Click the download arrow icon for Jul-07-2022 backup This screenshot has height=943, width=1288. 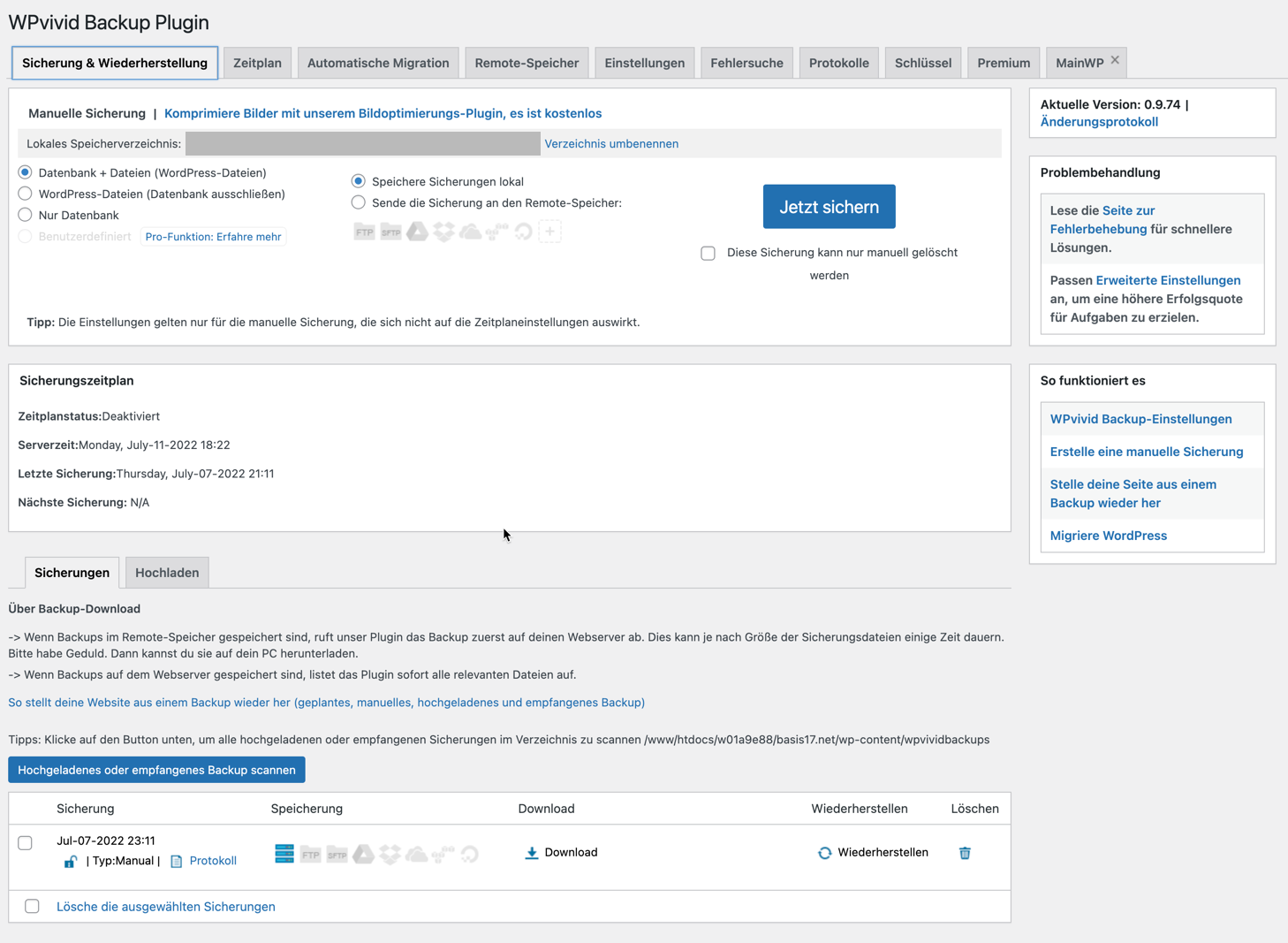[x=531, y=853]
